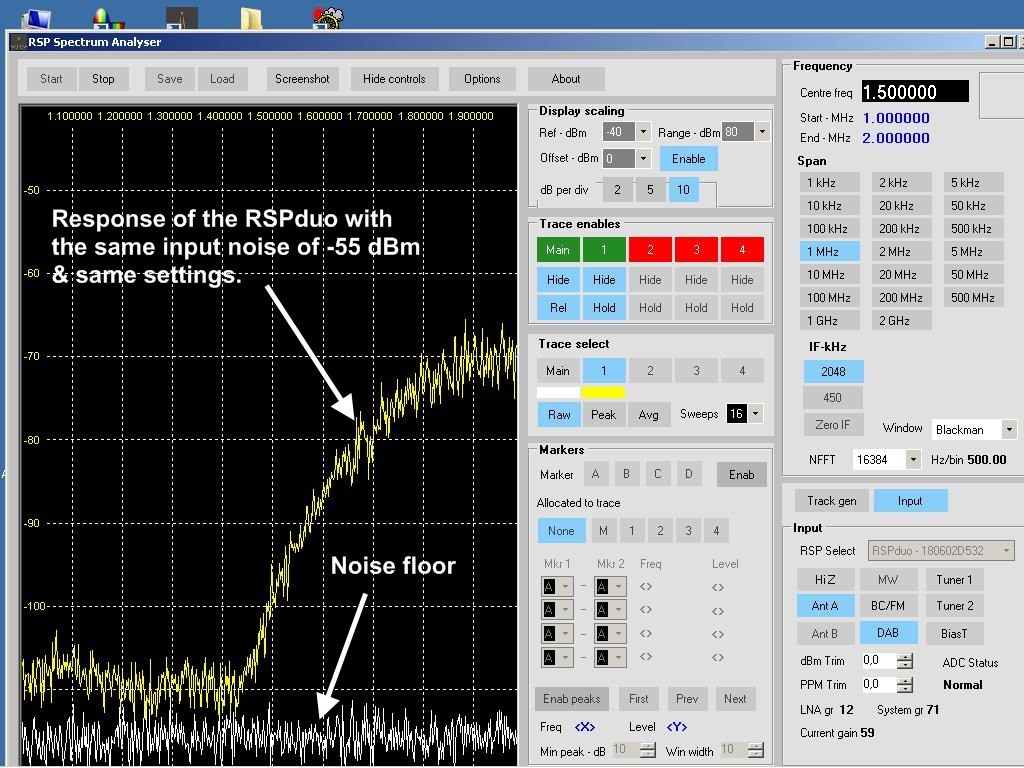Toggle BiasT power

coord(954,633)
